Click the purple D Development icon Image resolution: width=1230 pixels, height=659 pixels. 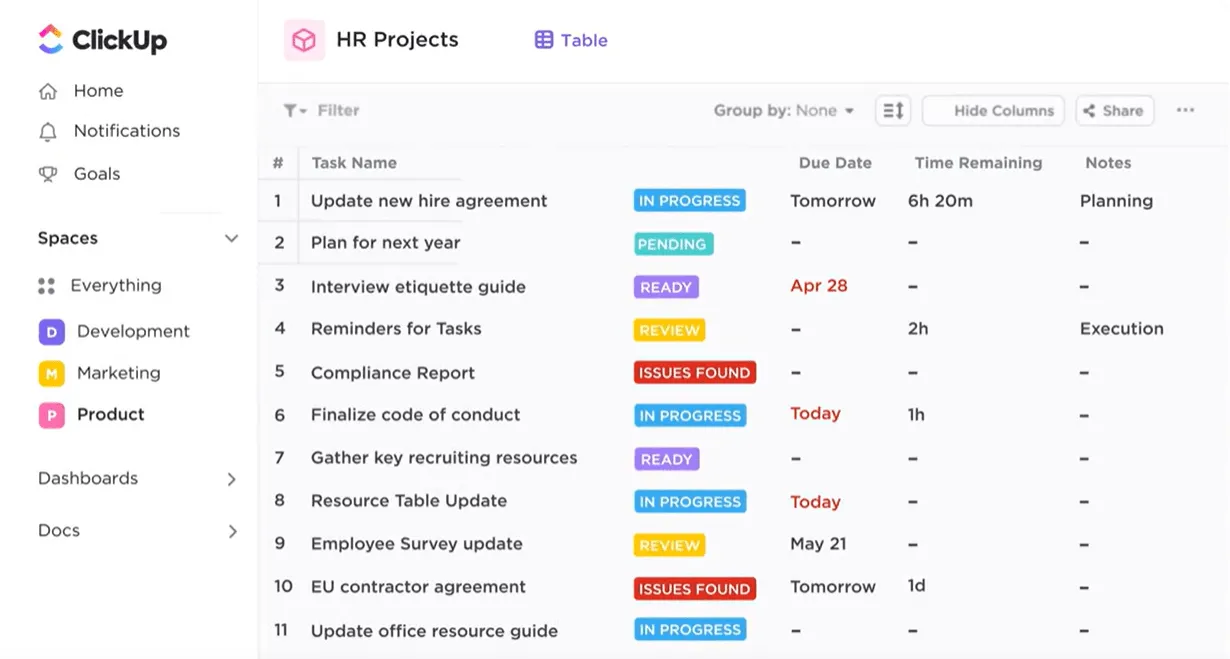pyautogui.click(x=51, y=332)
